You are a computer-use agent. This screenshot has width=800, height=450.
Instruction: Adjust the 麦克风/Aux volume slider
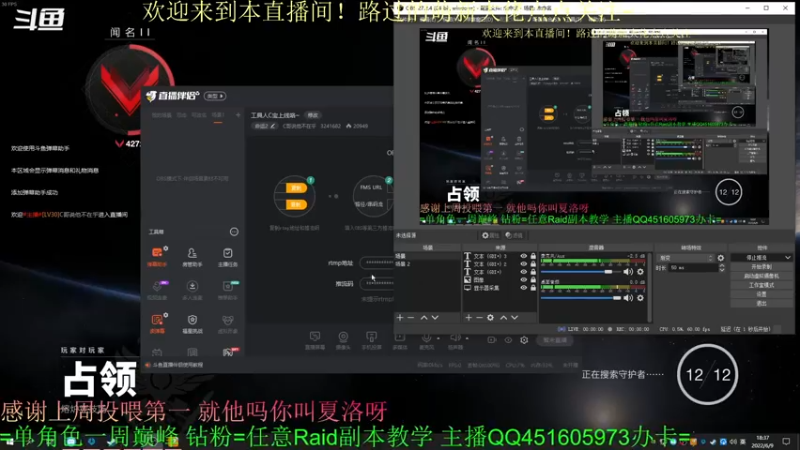(580, 272)
